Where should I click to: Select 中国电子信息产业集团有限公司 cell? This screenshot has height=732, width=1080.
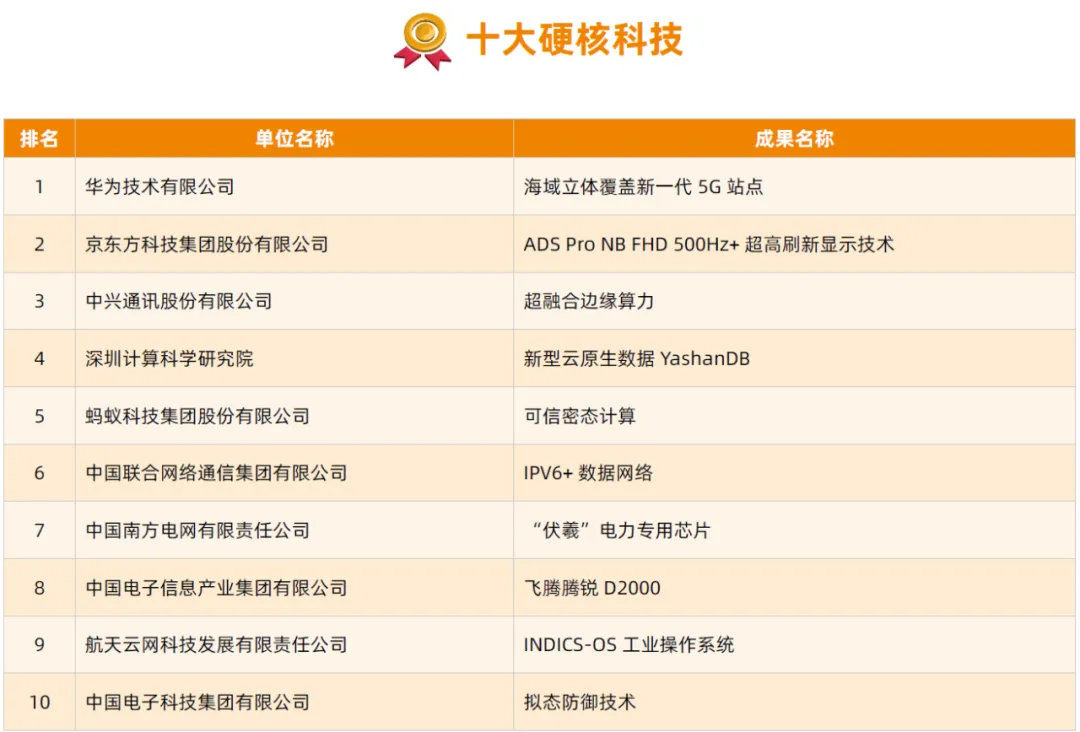[x=294, y=587]
